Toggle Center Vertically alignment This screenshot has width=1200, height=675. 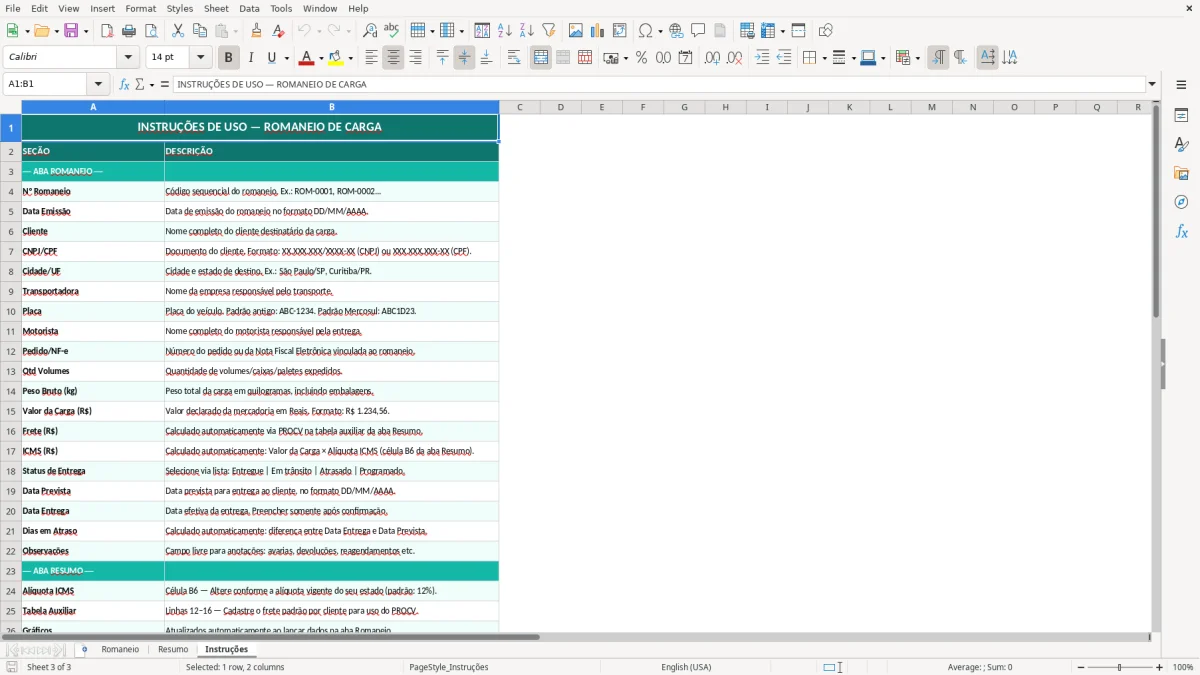tap(464, 58)
